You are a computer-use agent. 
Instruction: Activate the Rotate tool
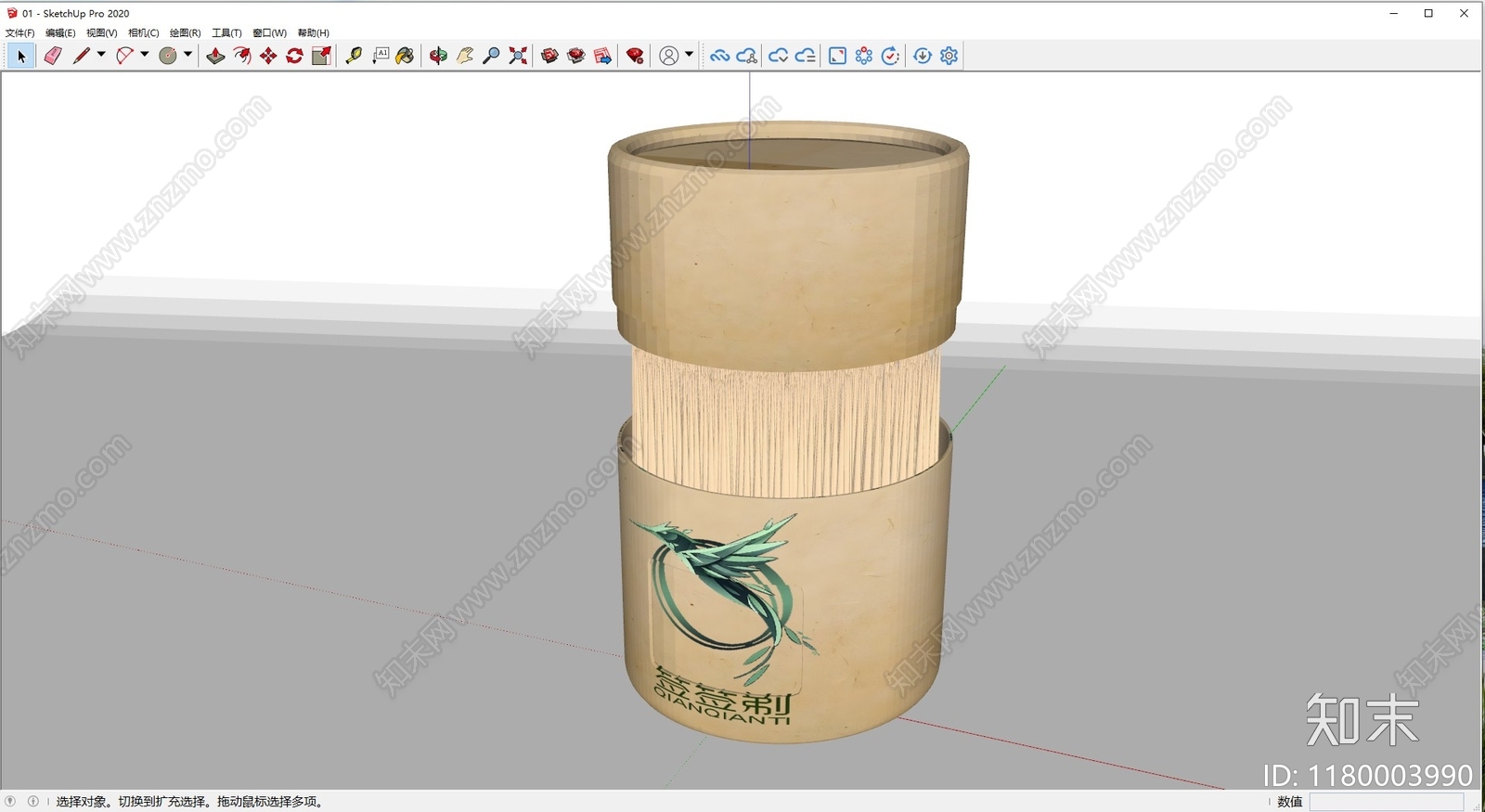tap(294, 56)
